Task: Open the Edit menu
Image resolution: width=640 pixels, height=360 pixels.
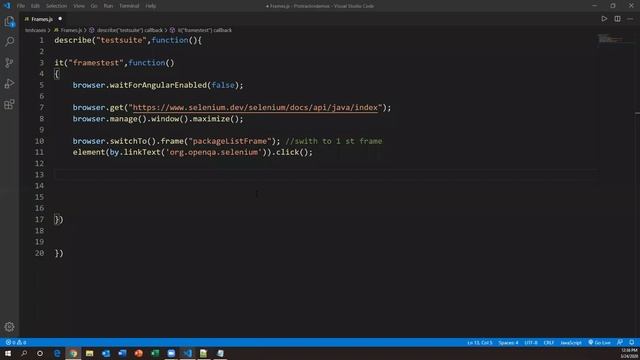Action: [35, 6]
